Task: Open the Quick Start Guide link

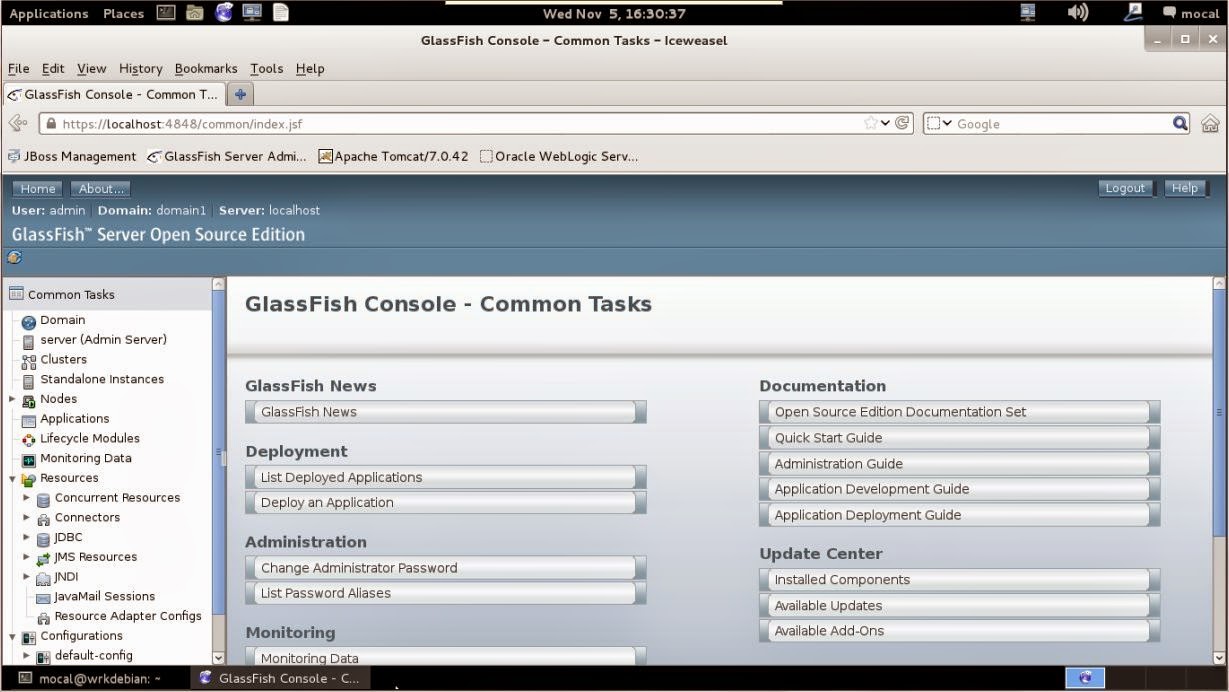Action: [x=960, y=437]
